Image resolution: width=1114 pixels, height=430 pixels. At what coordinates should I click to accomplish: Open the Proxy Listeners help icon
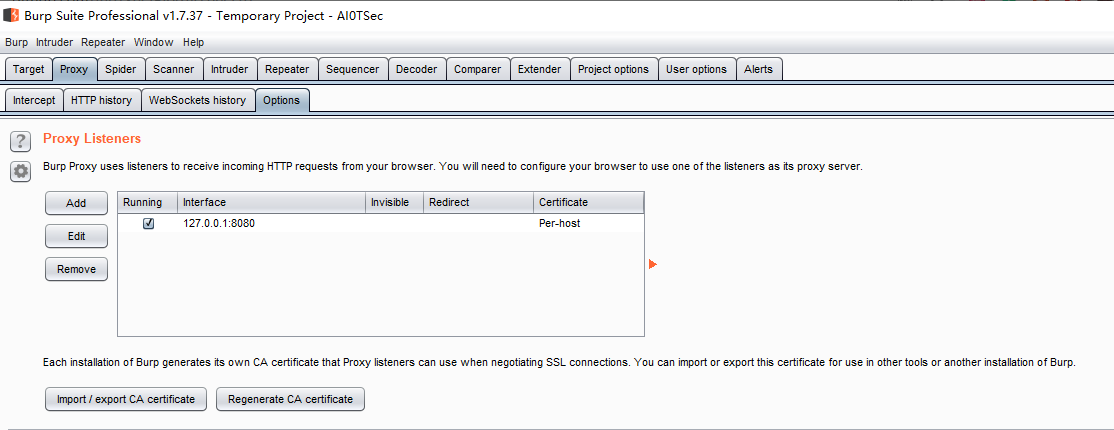(x=21, y=141)
